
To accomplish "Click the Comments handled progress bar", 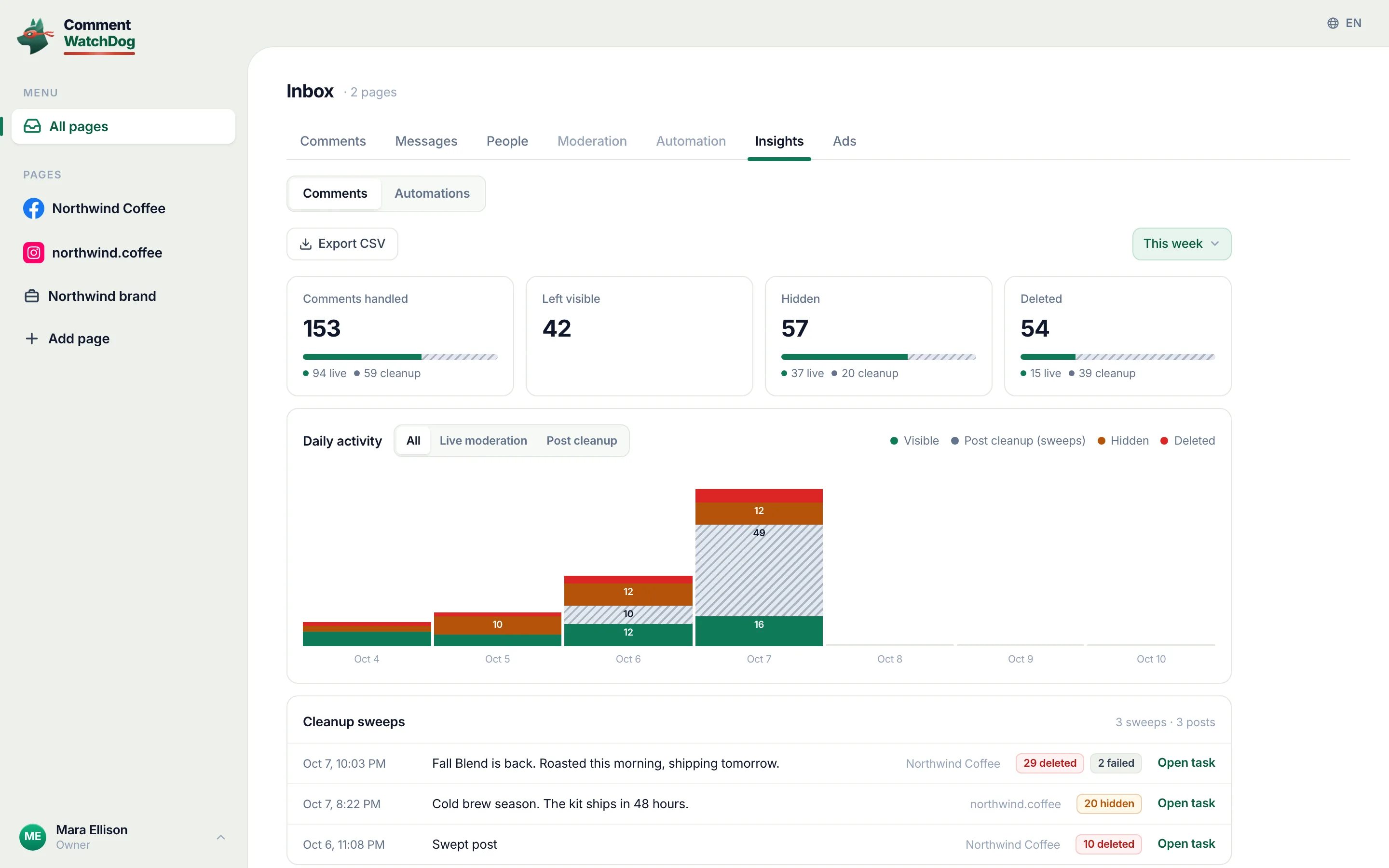I will (399, 357).
